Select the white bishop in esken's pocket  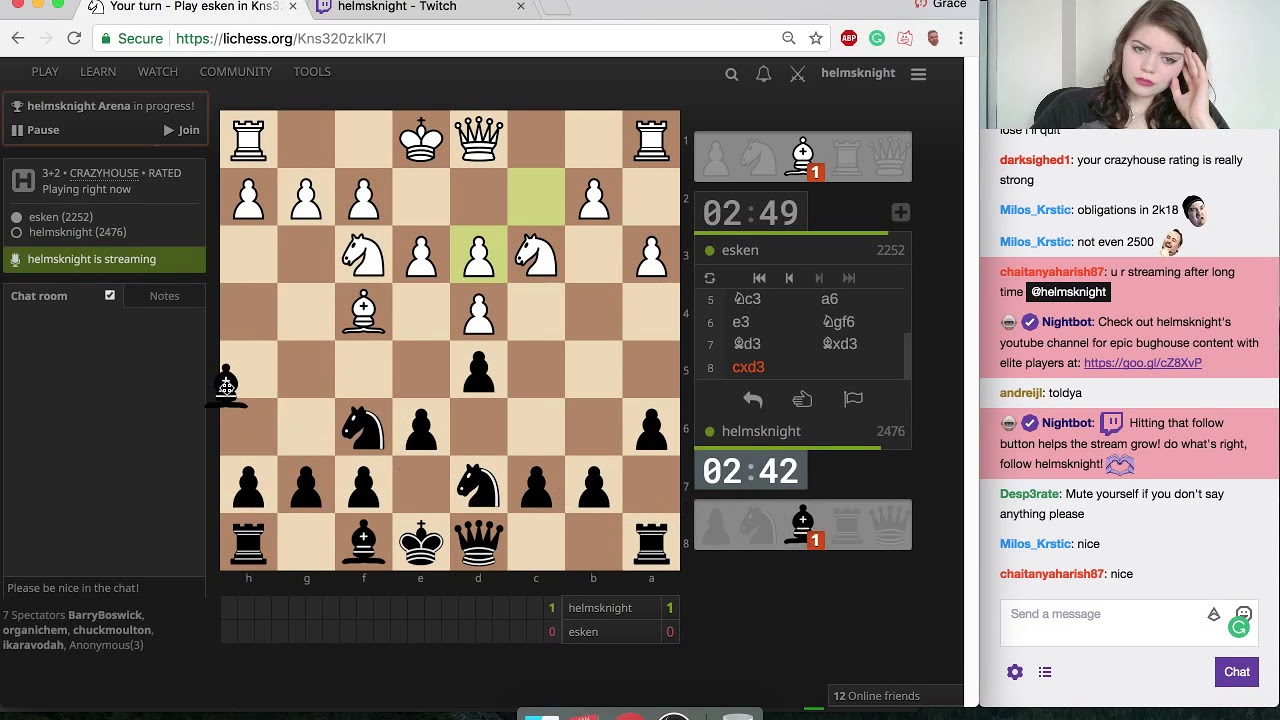(802, 158)
